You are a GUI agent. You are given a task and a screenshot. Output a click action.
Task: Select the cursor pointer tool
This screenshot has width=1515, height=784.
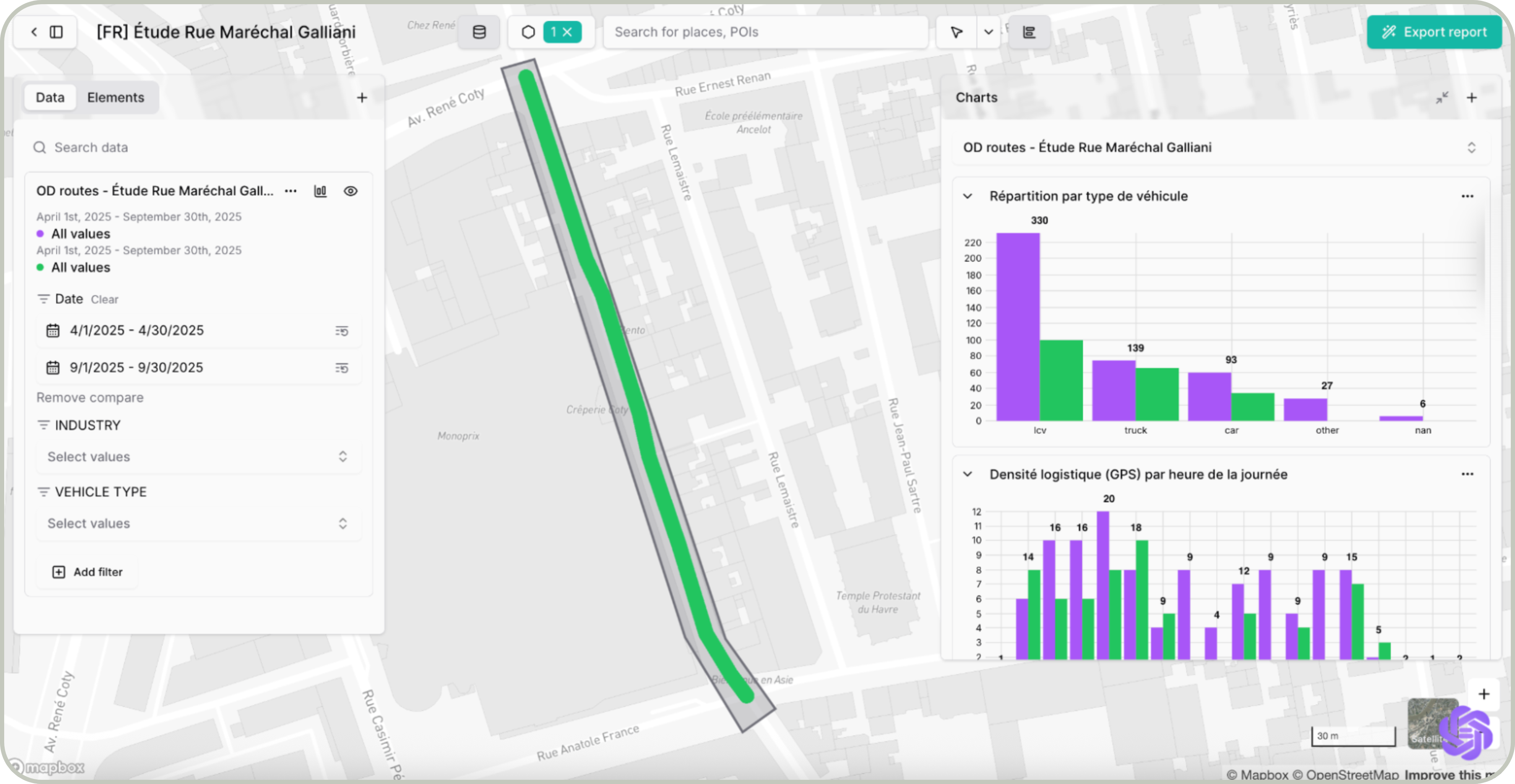click(956, 32)
